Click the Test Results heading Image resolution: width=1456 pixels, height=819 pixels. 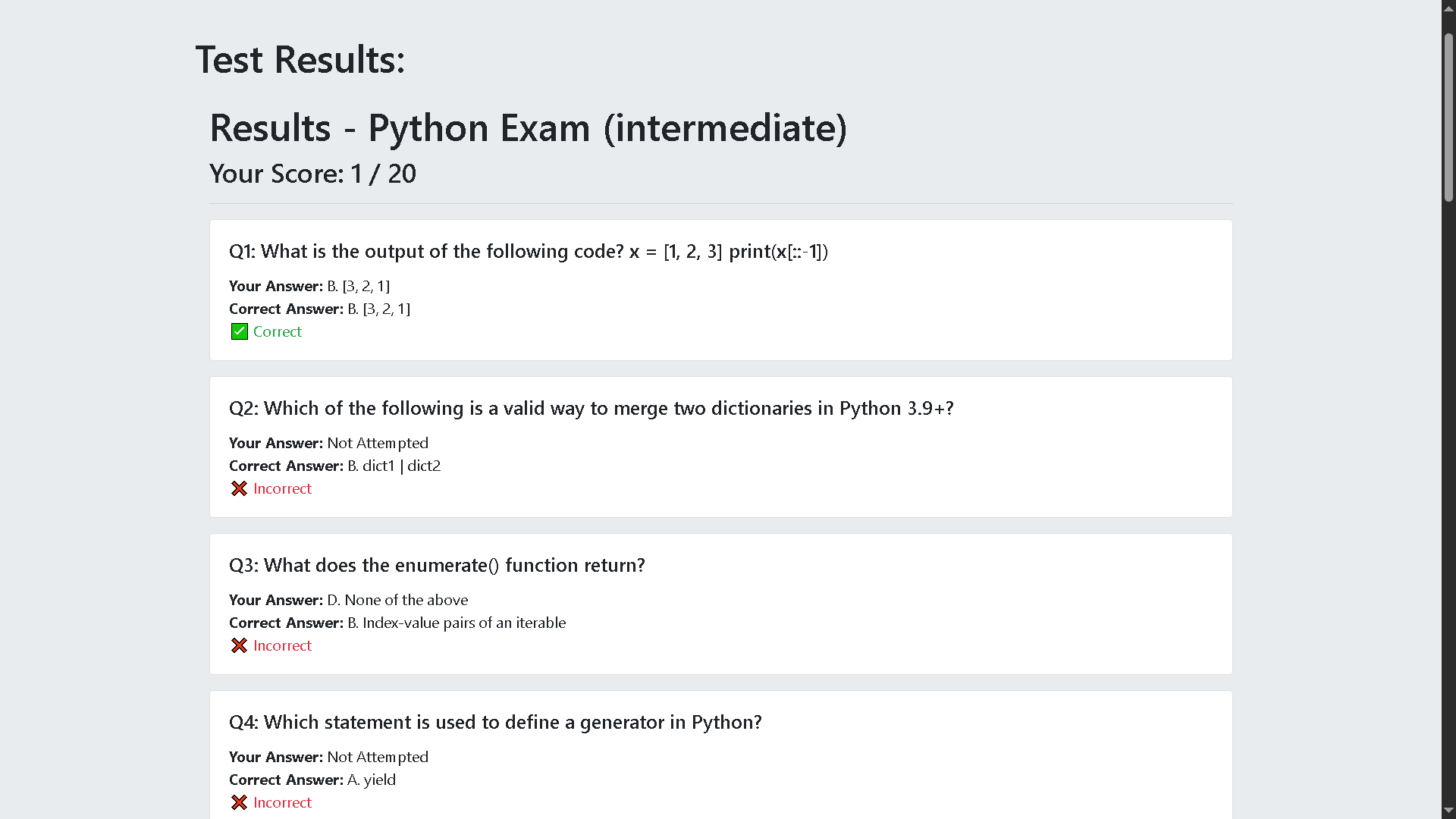pyautogui.click(x=300, y=59)
